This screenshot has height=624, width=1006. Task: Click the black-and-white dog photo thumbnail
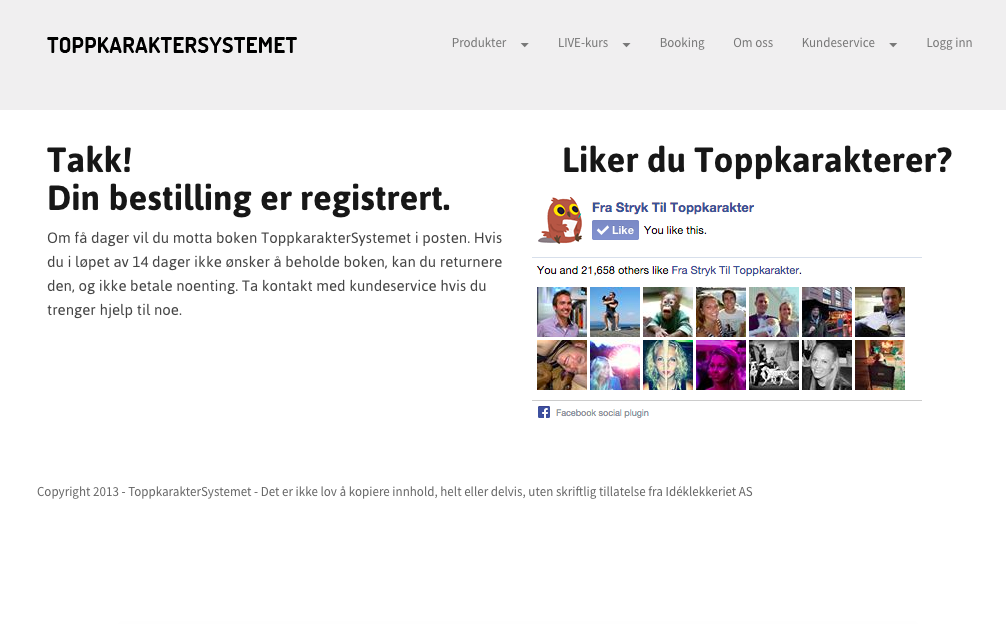[773, 365]
